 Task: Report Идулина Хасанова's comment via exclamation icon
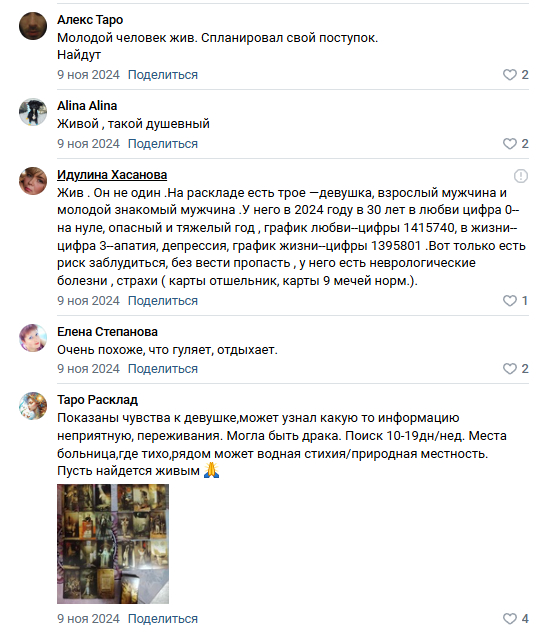tap(521, 176)
